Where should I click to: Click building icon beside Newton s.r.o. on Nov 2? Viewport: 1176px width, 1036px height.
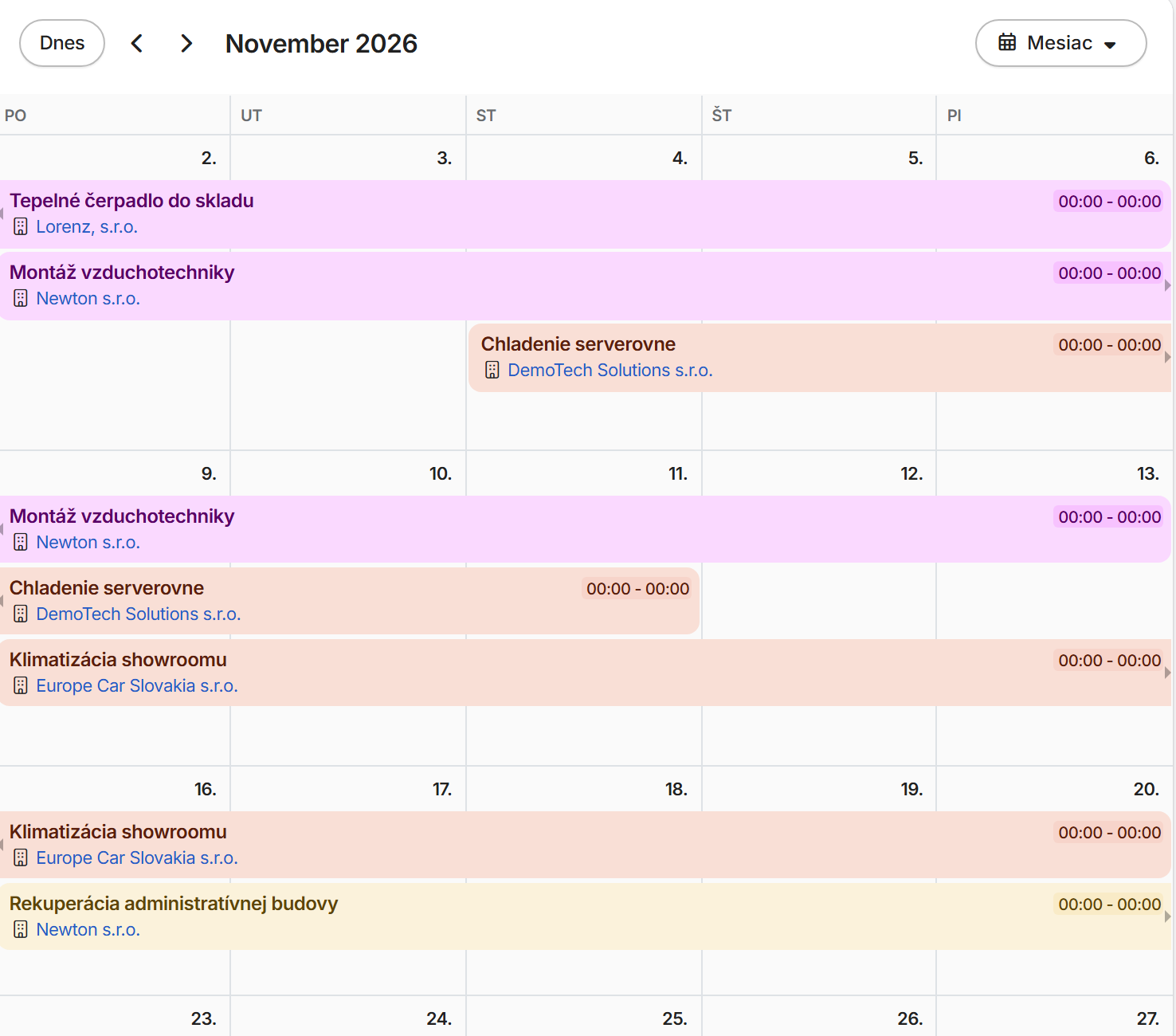pyautogui.click(x=21, y=299)
